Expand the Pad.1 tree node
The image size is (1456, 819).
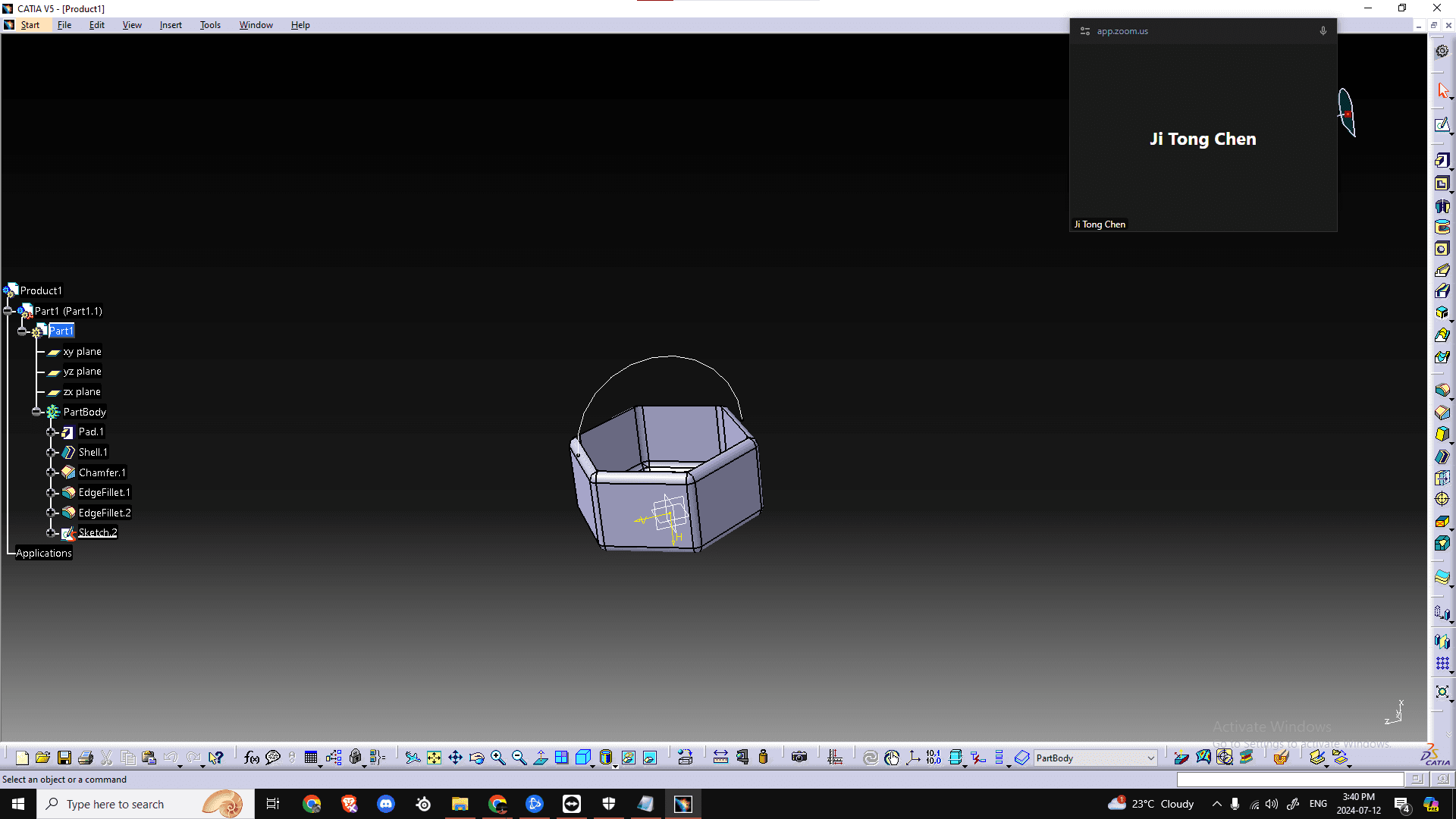[x=52, y=431]
